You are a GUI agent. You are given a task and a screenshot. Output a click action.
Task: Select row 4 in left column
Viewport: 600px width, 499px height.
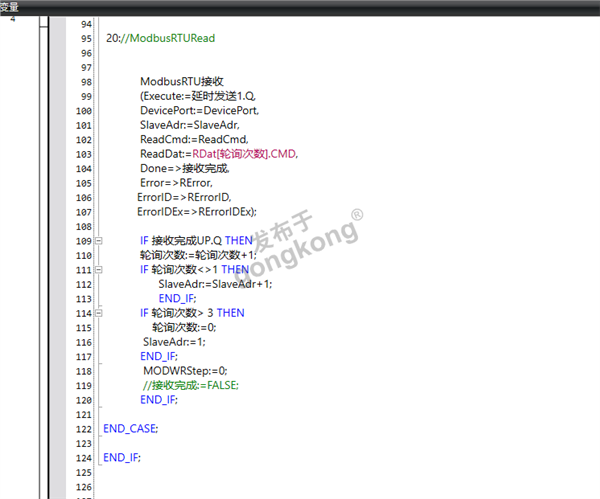pos(12,20)
